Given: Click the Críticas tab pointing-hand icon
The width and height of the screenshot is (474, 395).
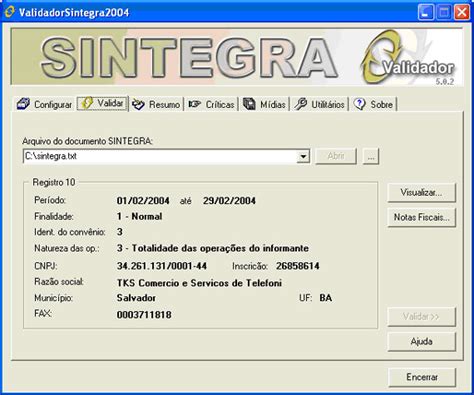Looking at the screenshot, I should click(194, 104).
